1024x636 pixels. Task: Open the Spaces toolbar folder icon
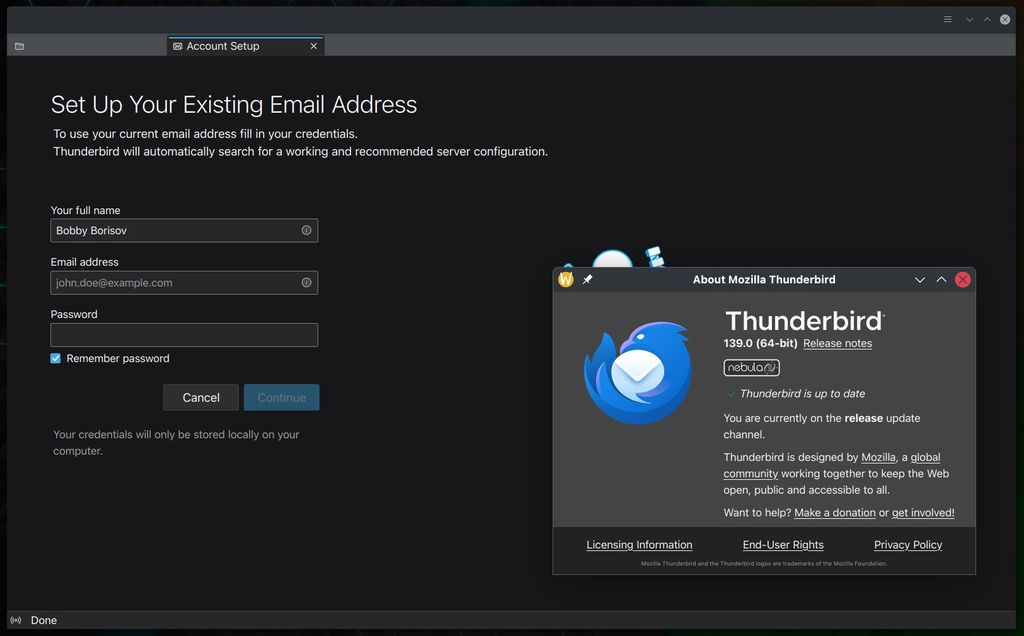18,45
